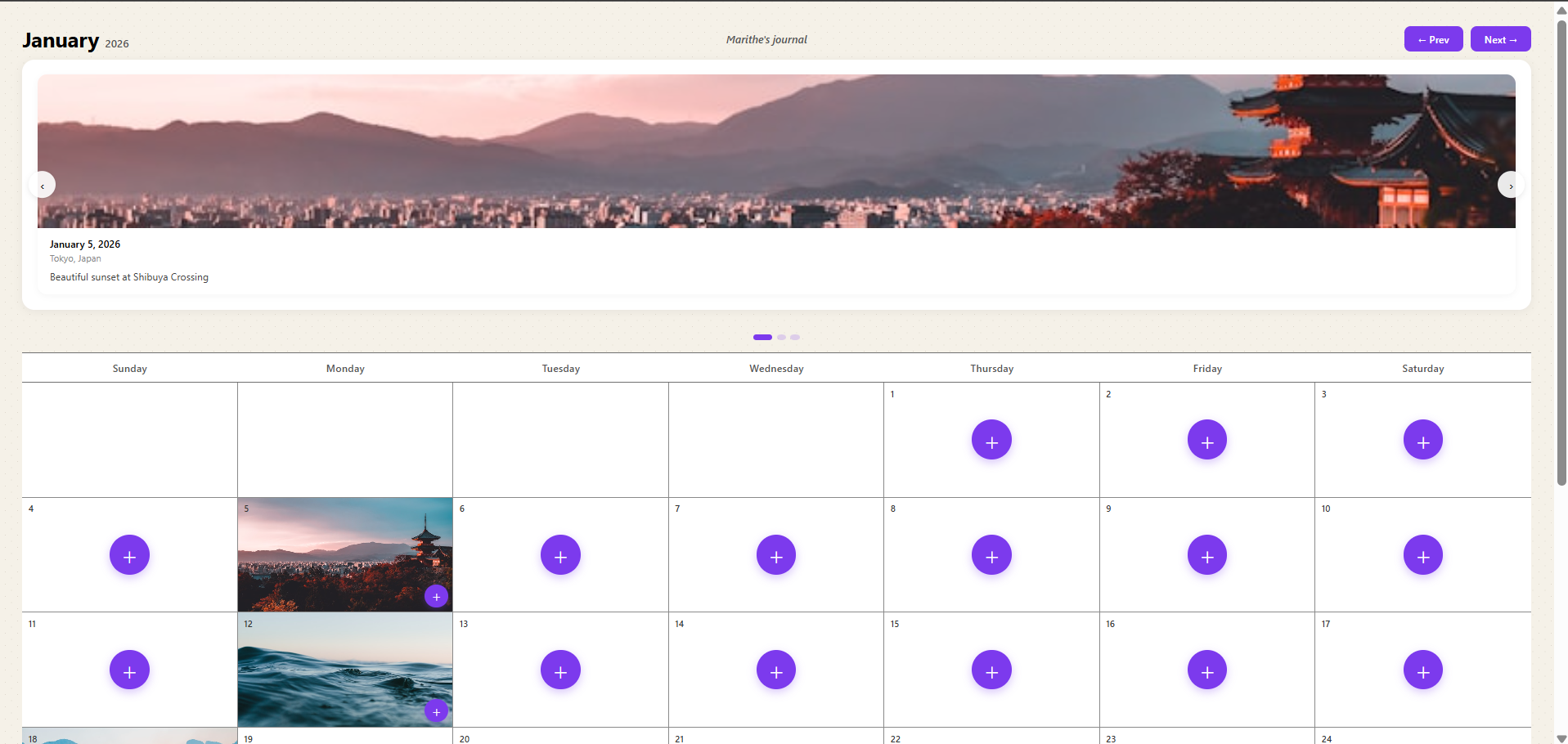This screenshot has height=744, width=1568.
Task: Add entry for January 13
Action: pyautogui.click(x=560, y=670)
